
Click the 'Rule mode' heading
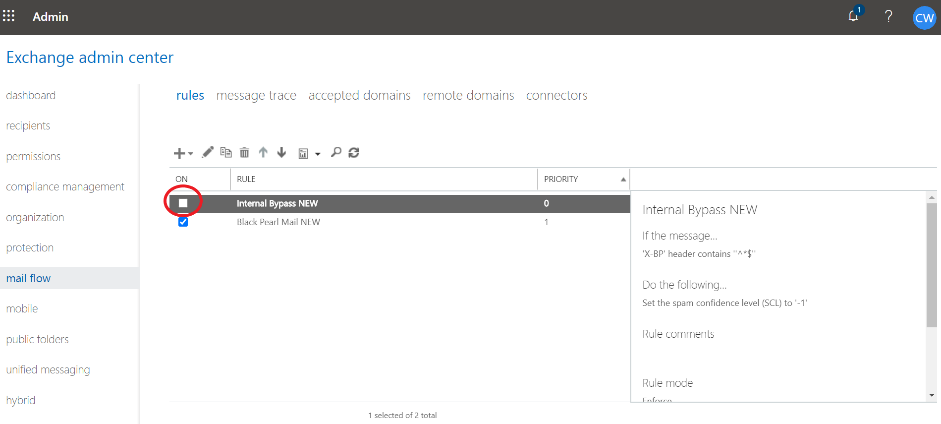coord(667,383)
